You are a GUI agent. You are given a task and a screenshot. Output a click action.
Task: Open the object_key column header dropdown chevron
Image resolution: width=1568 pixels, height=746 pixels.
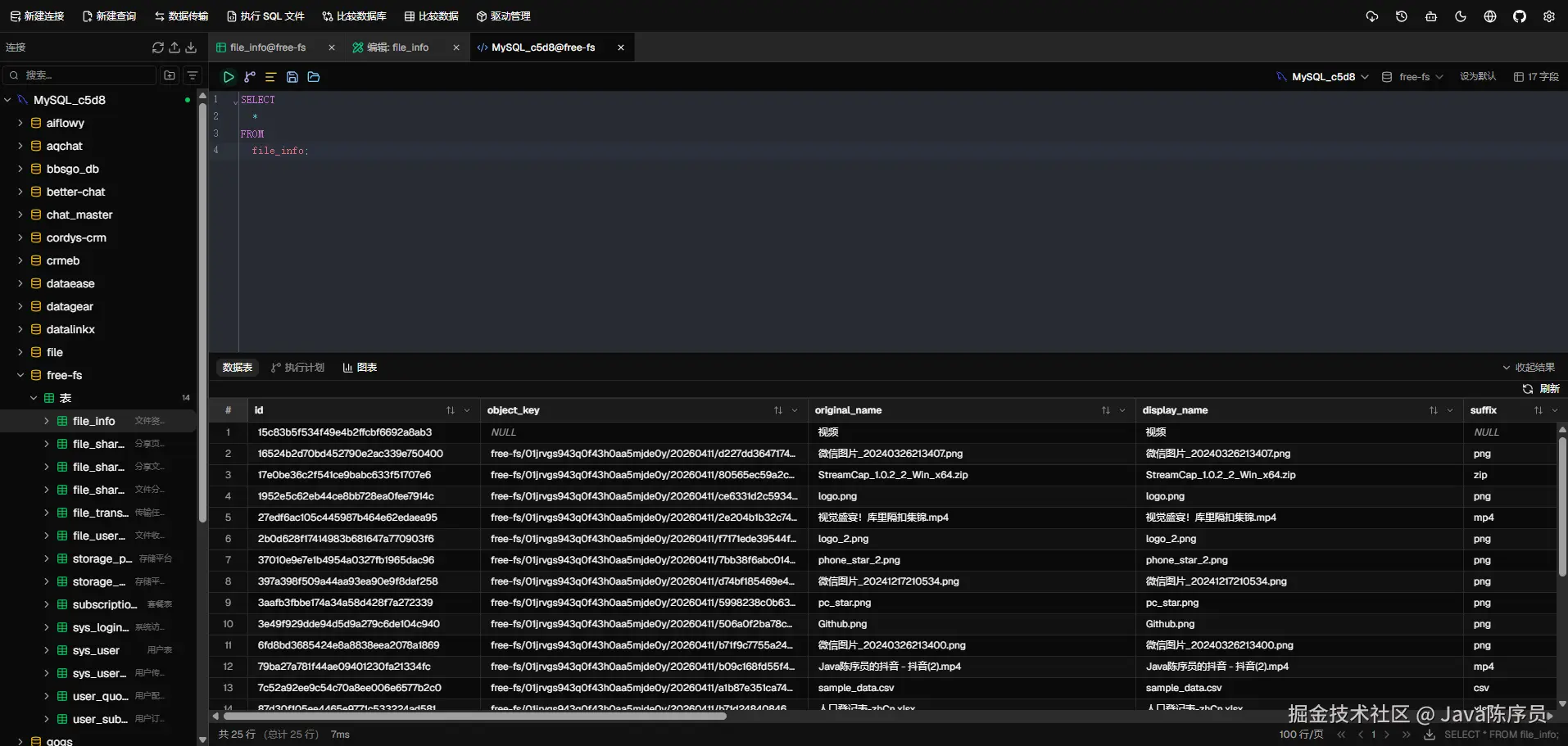click(x=795, y=410)
